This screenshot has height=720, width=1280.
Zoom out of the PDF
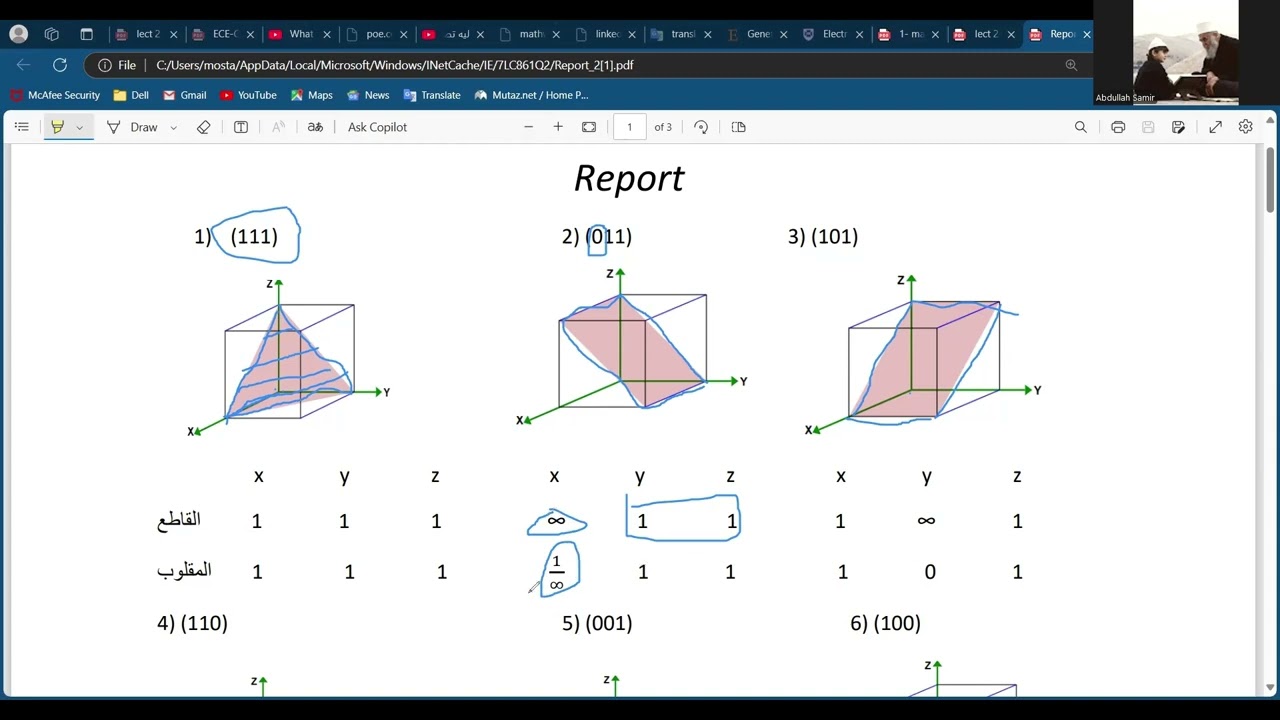point(528,127)
